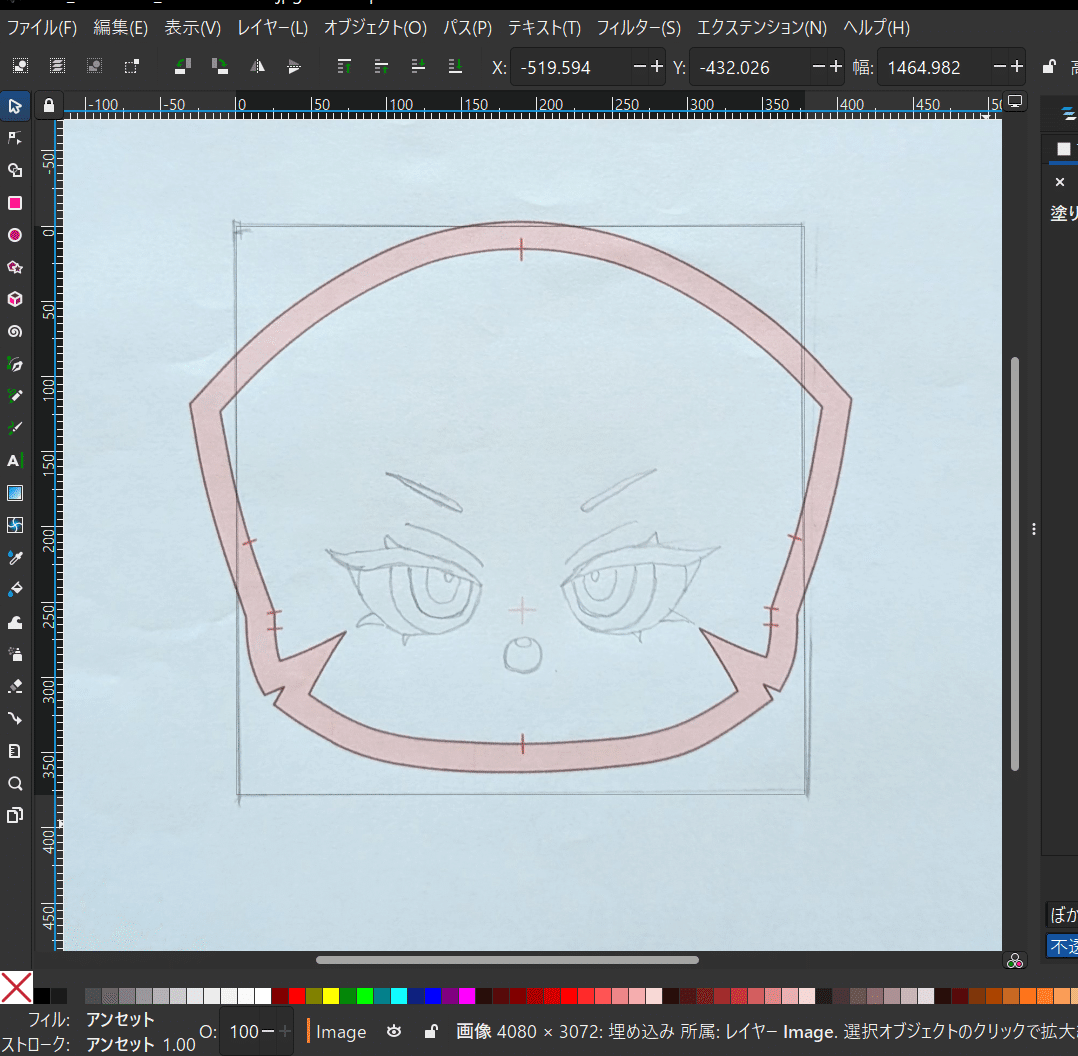
Task: Open the フィルター(S) menu
Action: 639,28
